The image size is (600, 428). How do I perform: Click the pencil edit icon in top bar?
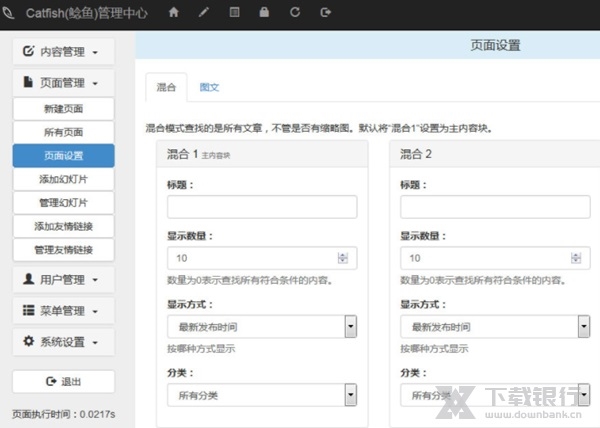205,12
